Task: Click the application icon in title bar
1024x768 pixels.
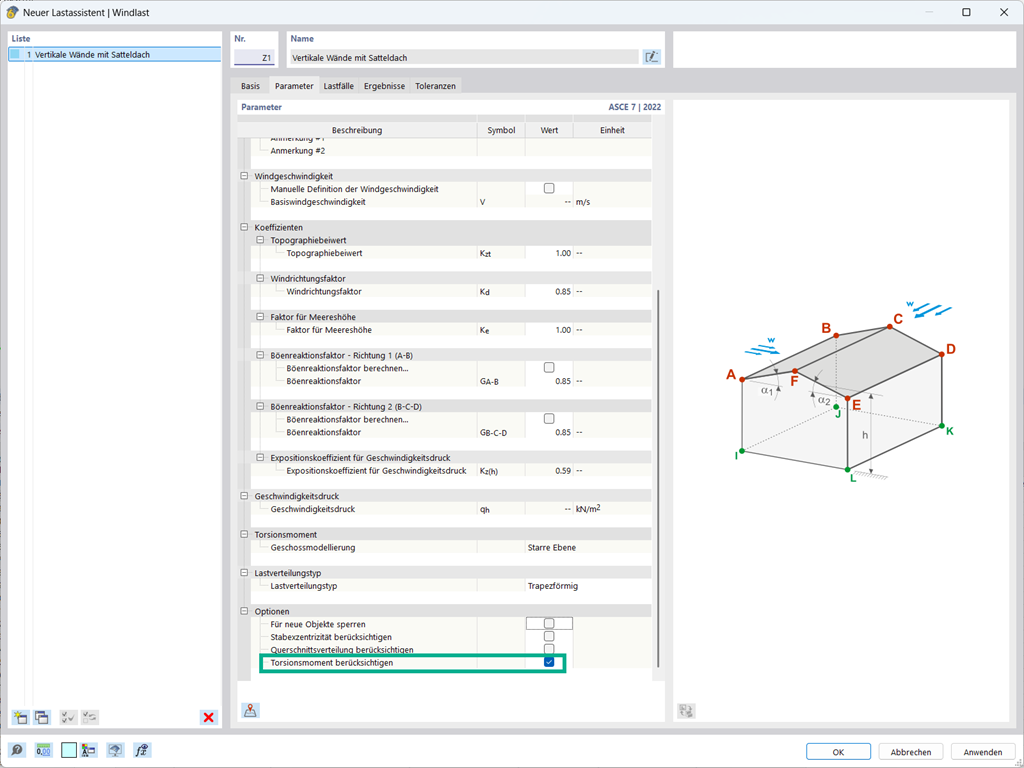Action: tap(11, 12)
